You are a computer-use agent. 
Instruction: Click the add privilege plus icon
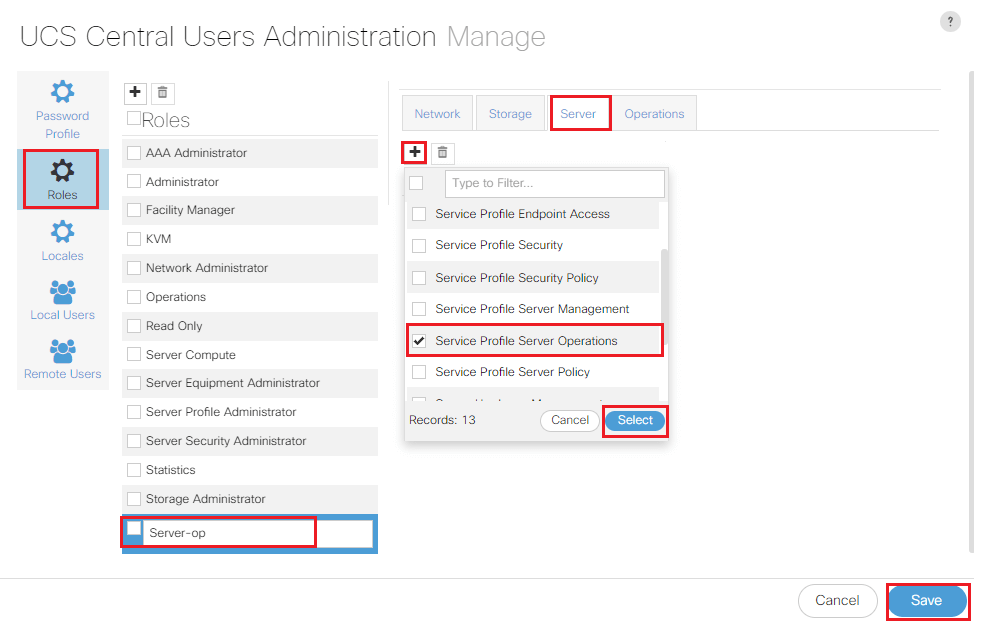click(414, 152)
